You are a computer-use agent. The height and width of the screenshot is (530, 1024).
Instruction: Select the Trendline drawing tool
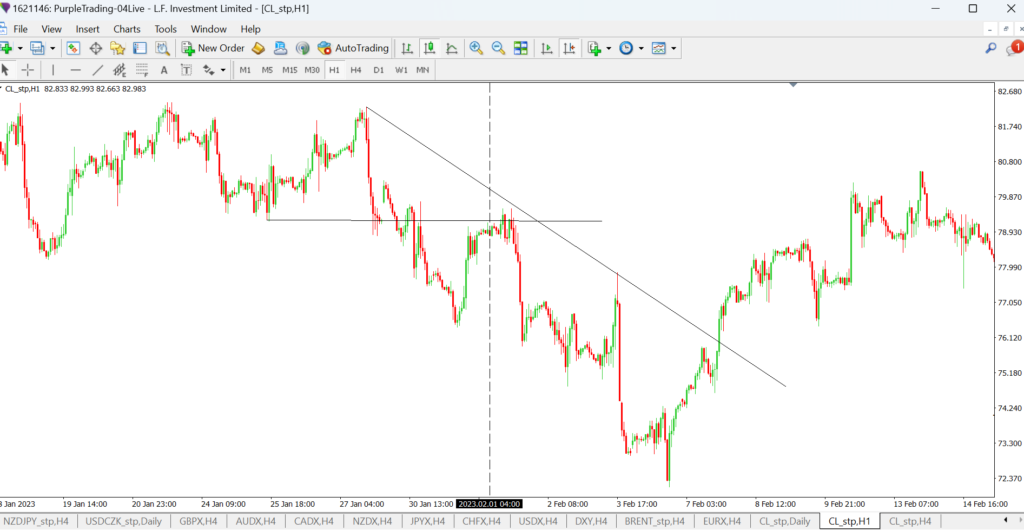pos(98,70)
